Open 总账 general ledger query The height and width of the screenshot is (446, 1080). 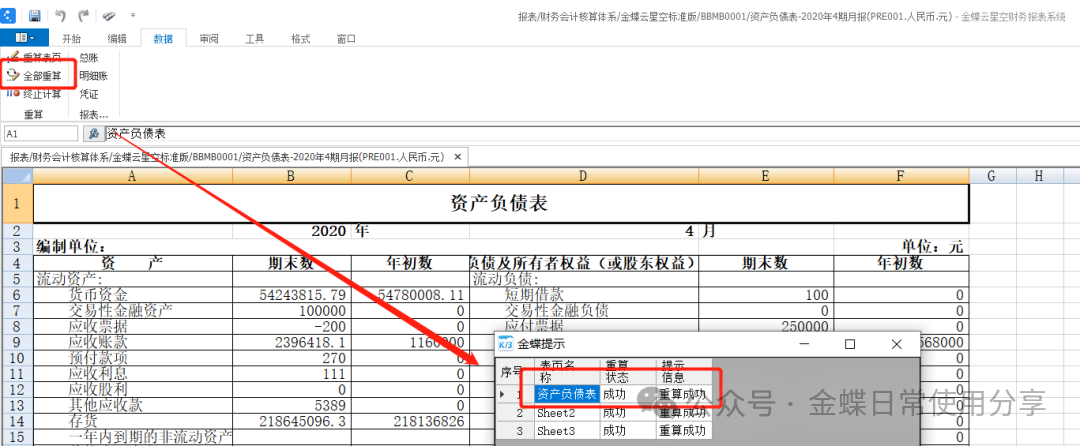pyautogui.click(x=89, y=57)
